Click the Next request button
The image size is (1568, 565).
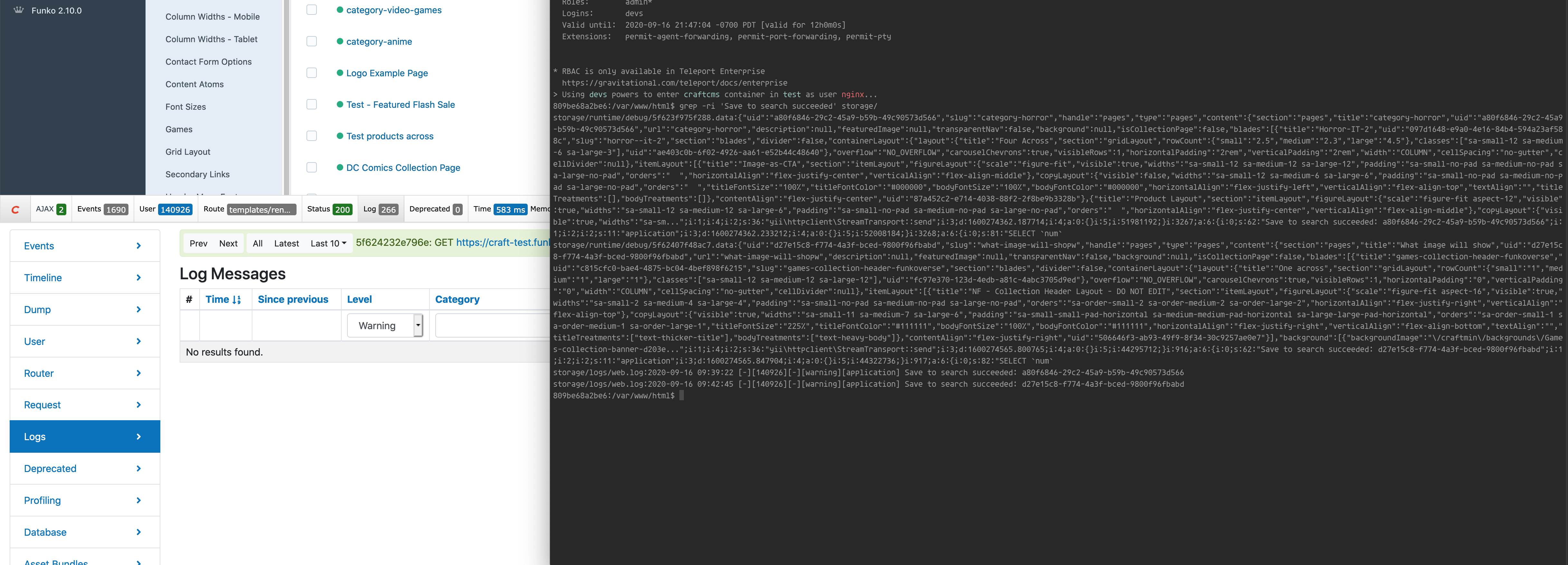pyautogui.click(x=228, y=243)
